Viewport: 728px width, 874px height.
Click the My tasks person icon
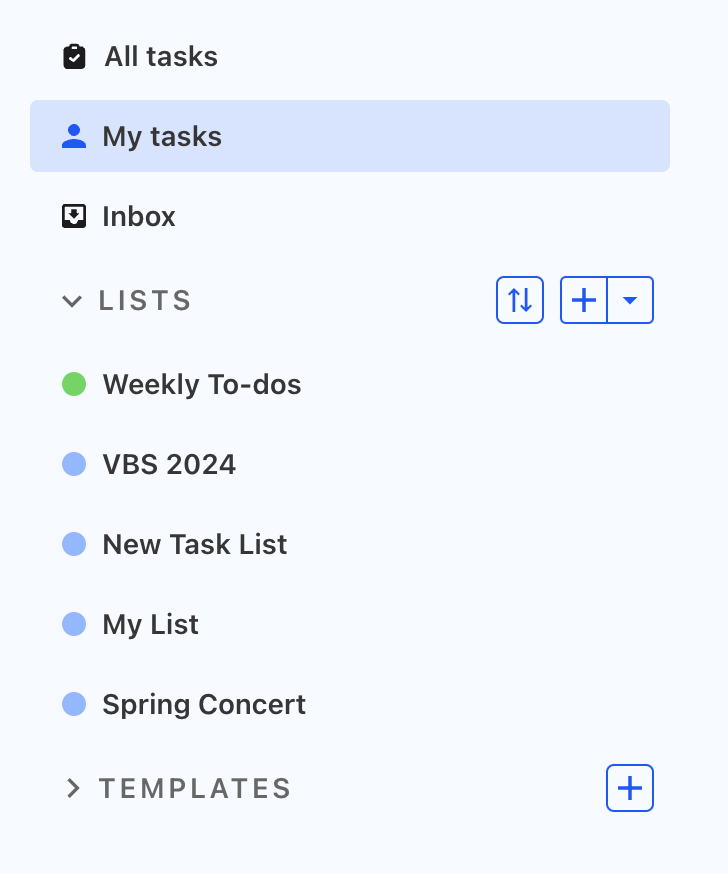point(74,137)
